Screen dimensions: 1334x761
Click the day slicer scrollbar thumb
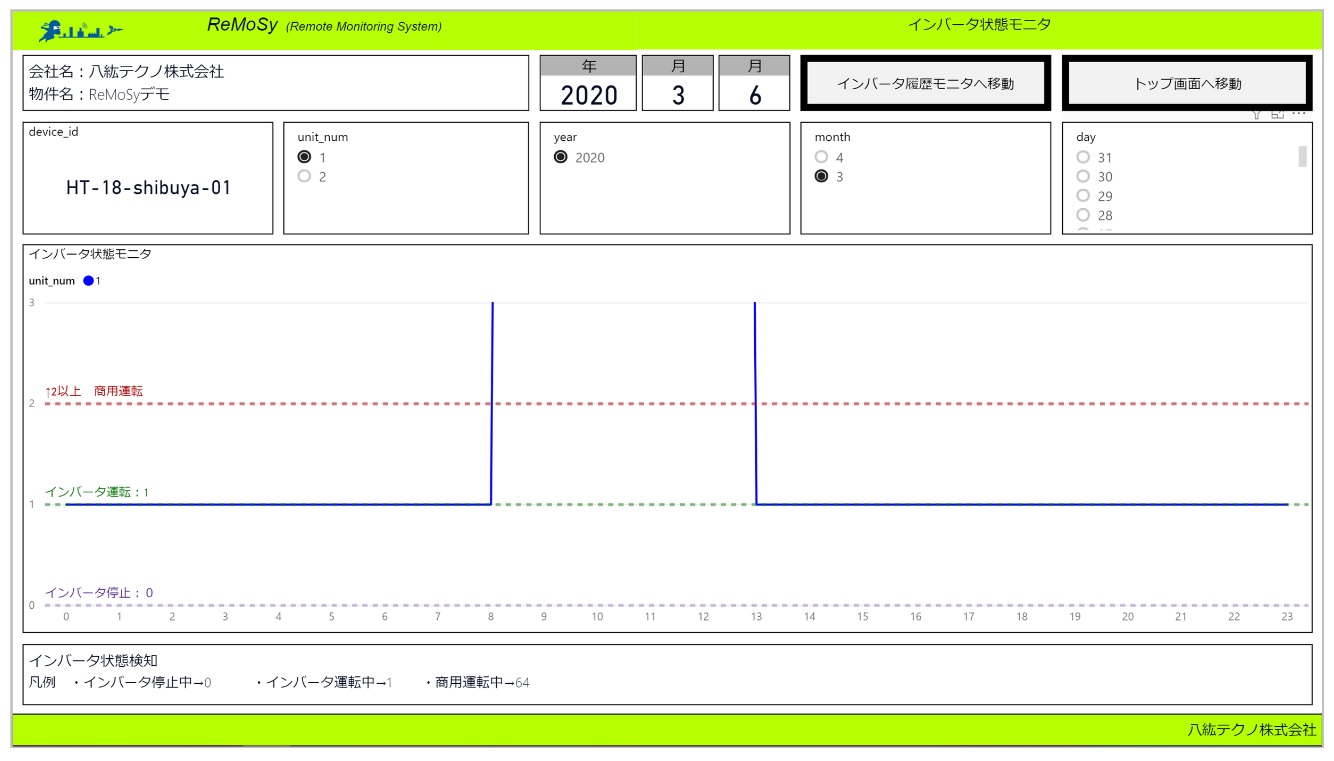click(1302, 156)
